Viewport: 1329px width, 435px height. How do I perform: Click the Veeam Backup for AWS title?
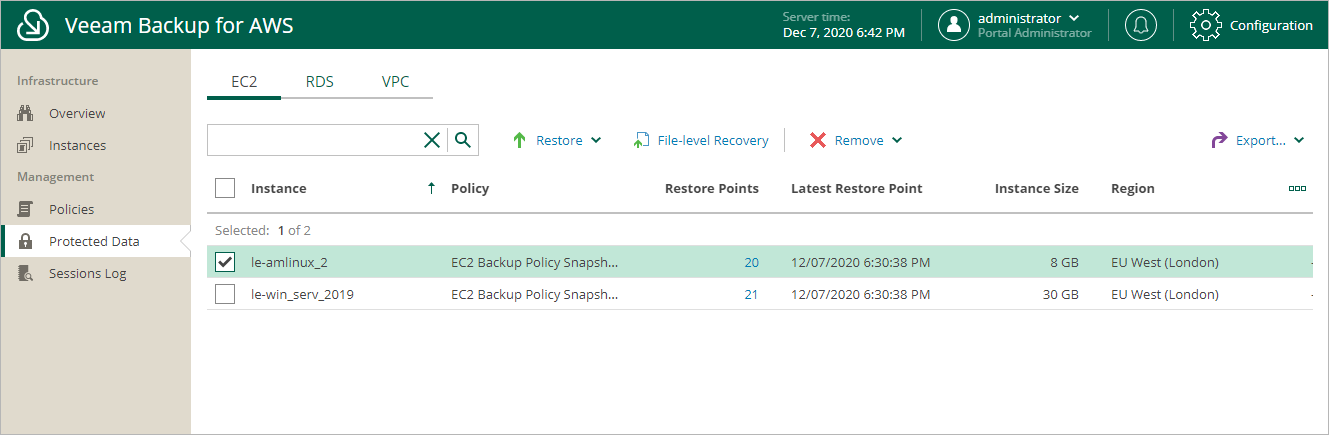click(179, 25)
